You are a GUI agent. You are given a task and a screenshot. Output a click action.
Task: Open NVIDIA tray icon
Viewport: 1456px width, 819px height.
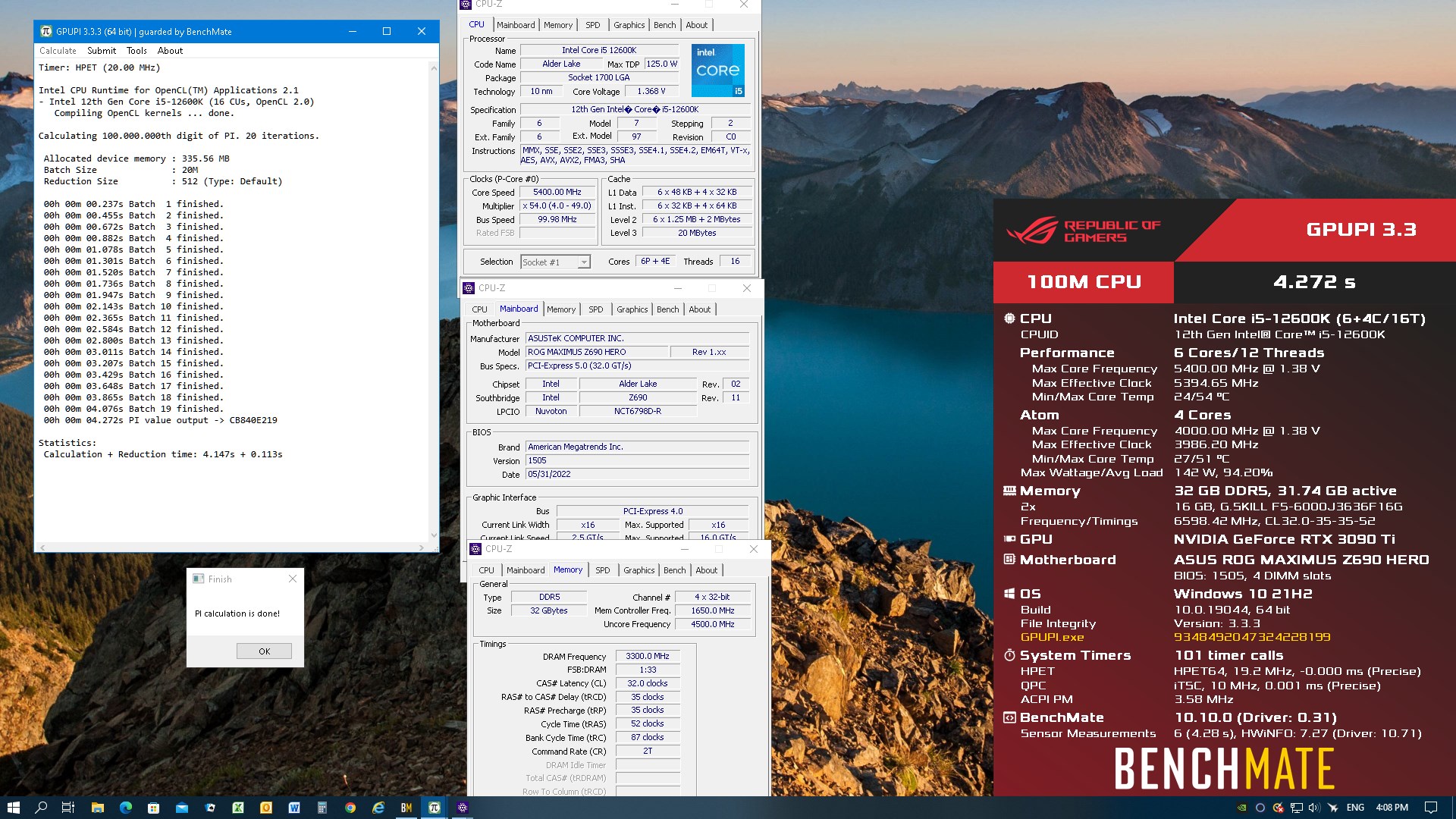tap(1241, 808)
